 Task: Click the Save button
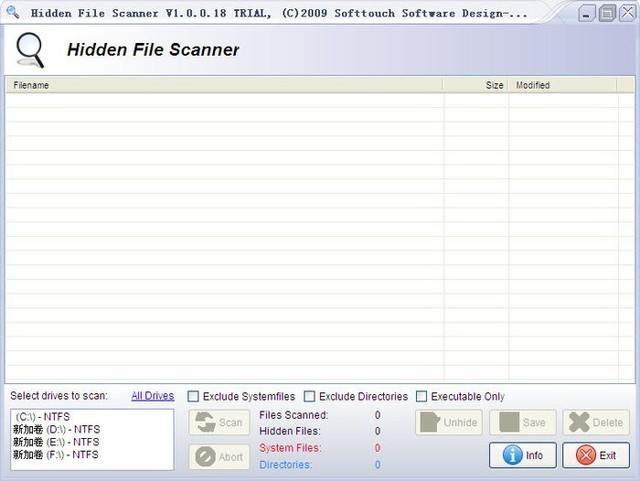click(522, 422)
